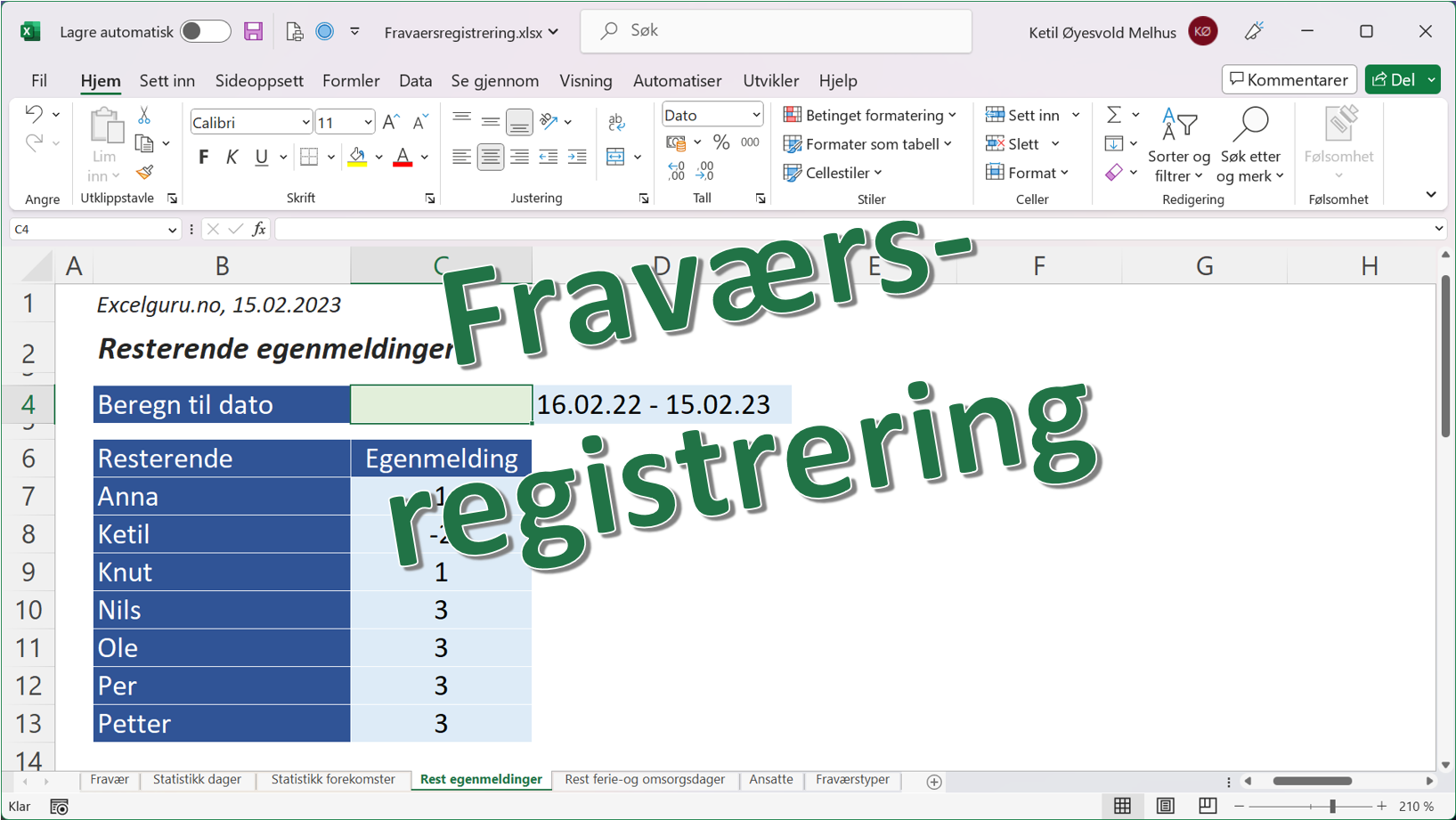1456x820 pixels.
Task: Toggle Page Break Preview view
Action: click(1208, 806)
